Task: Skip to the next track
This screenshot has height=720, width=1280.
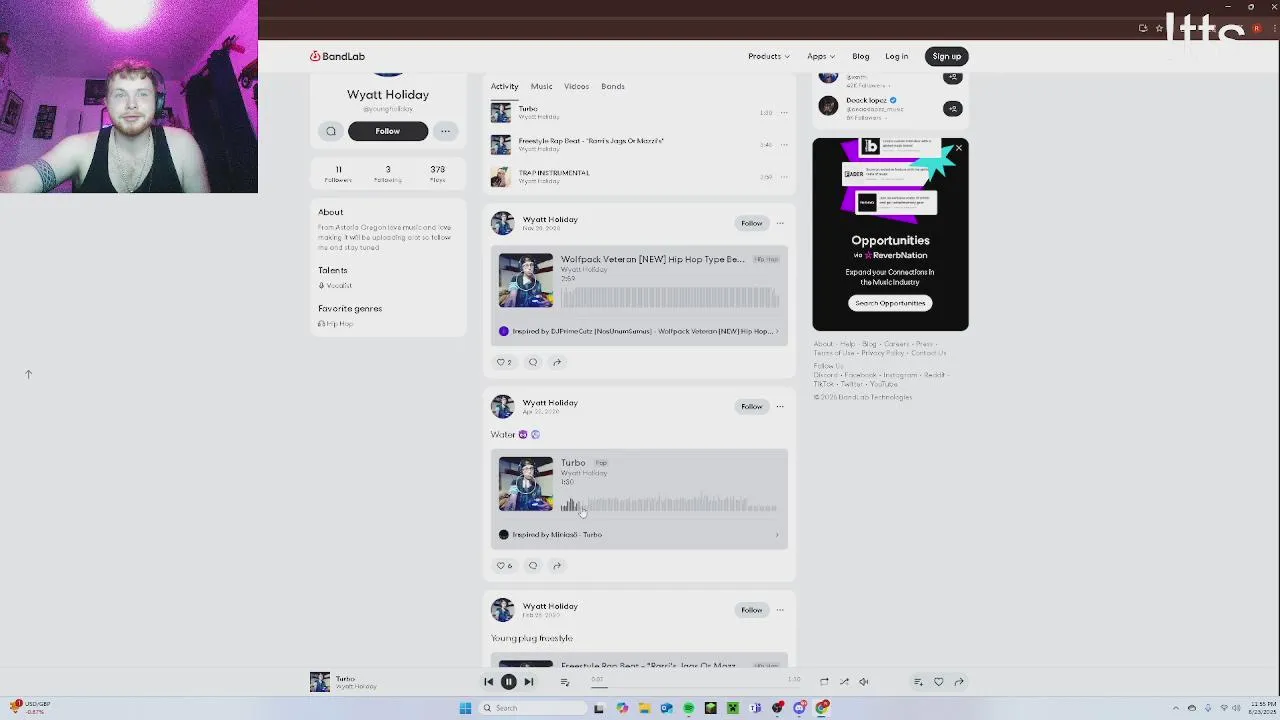Action: (529, 682)
